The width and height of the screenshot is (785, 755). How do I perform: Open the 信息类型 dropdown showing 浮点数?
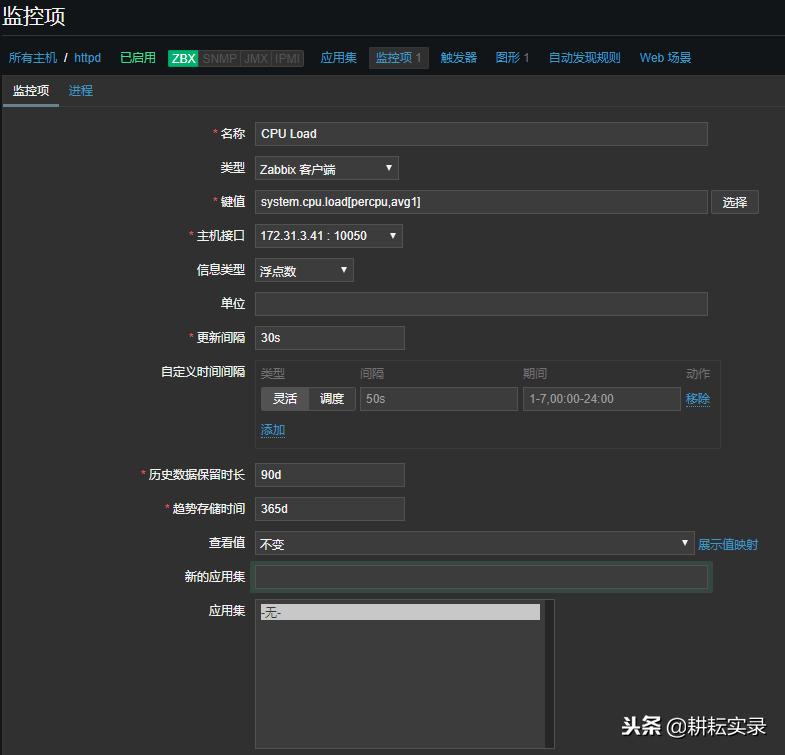point(304,270)
